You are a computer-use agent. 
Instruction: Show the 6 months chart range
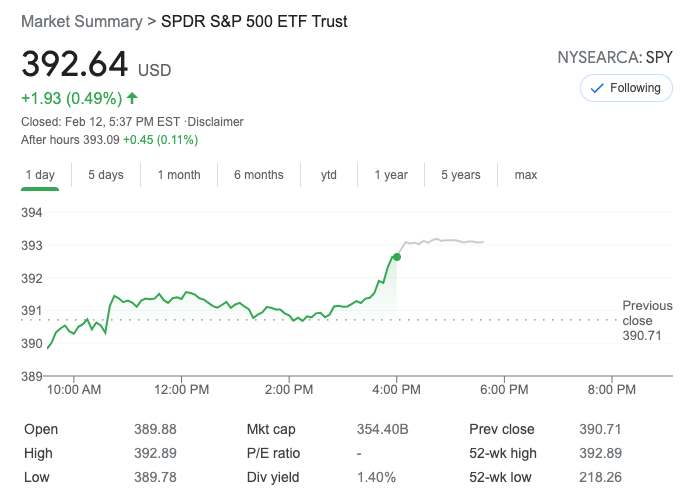(259, 175)
